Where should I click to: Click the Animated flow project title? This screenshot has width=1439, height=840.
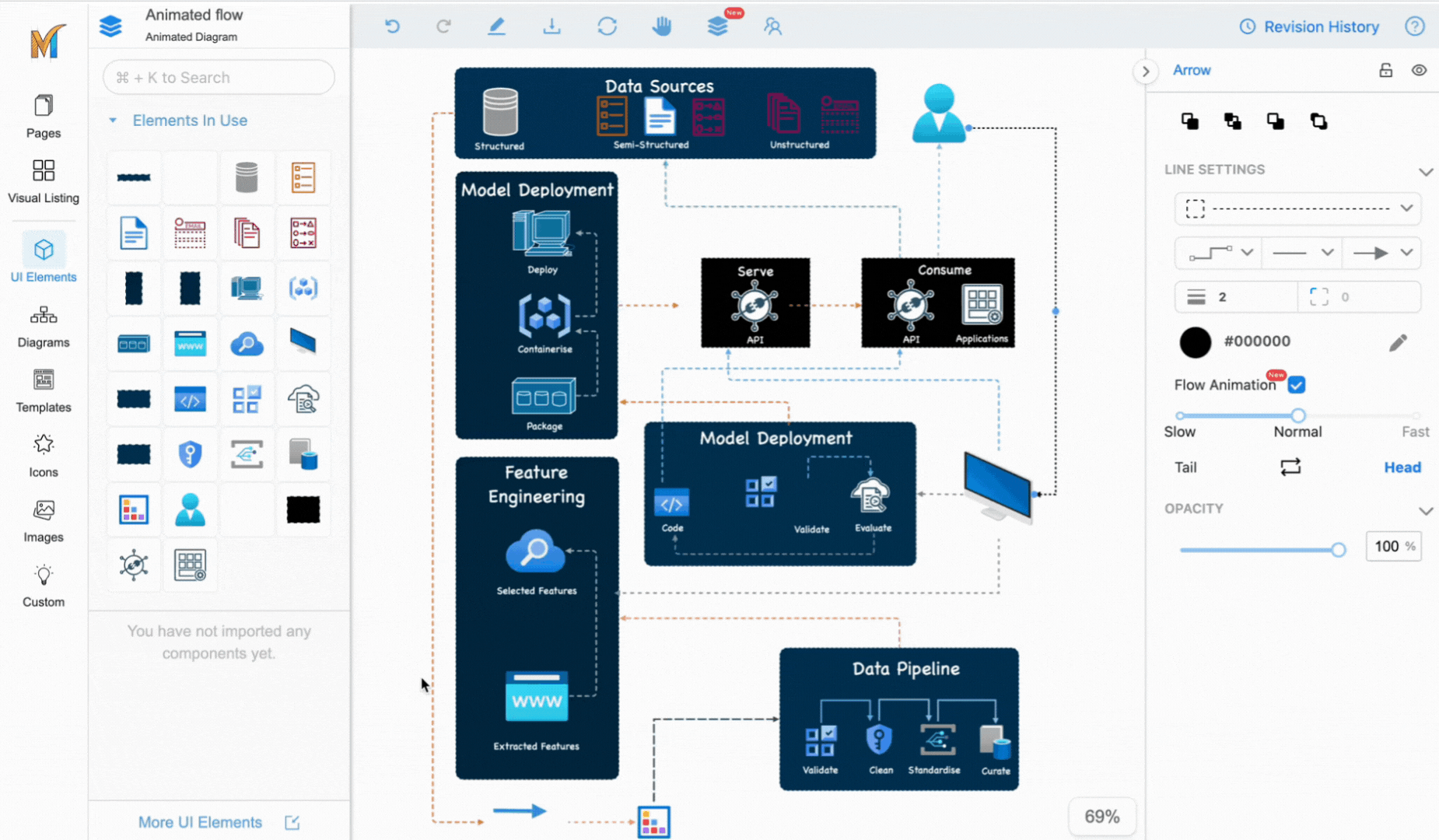(194, 15)
